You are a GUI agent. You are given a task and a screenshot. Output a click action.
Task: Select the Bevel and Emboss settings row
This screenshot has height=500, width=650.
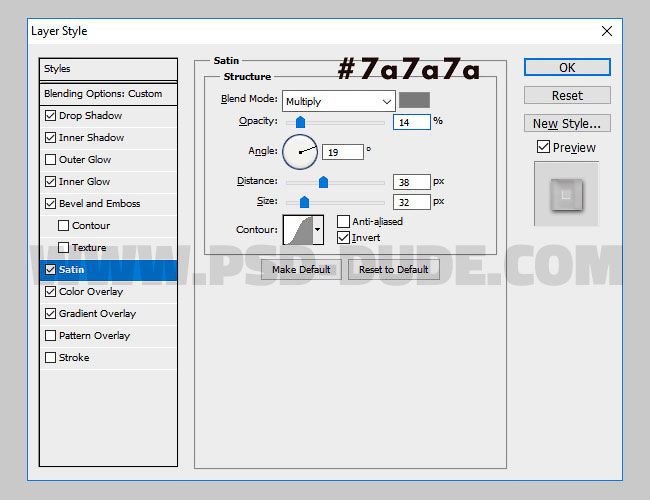point(108,204)
